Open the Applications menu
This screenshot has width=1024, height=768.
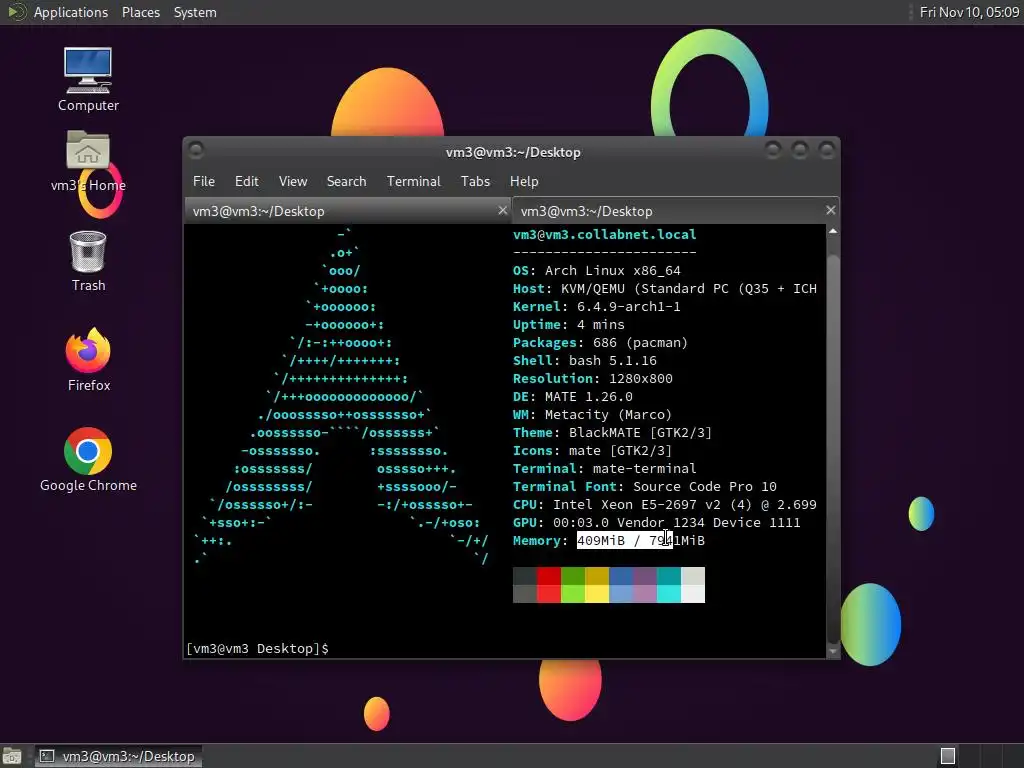tap(71, 12)
